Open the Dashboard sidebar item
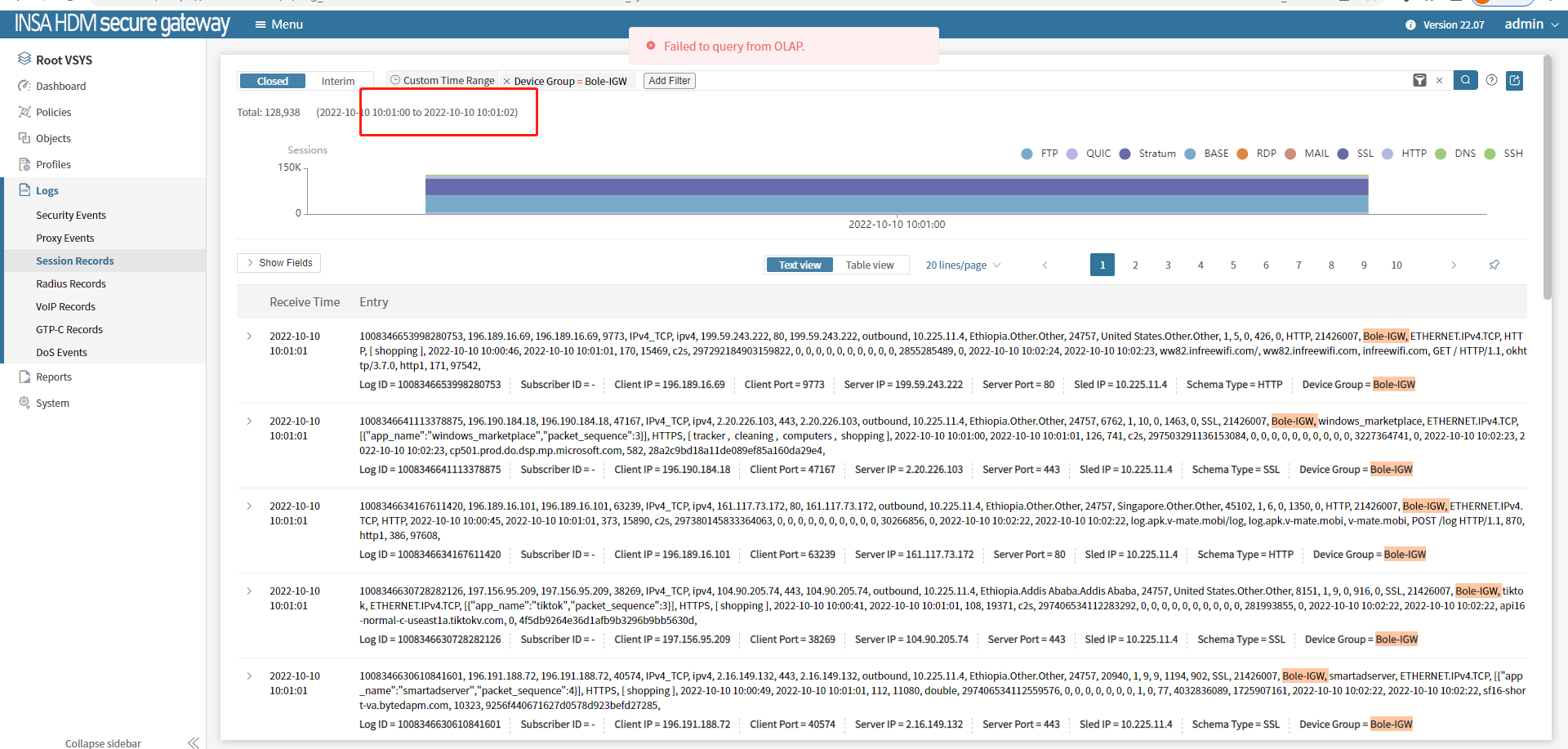This screenshot has height=749, width=1568. [x=60, y=86]
